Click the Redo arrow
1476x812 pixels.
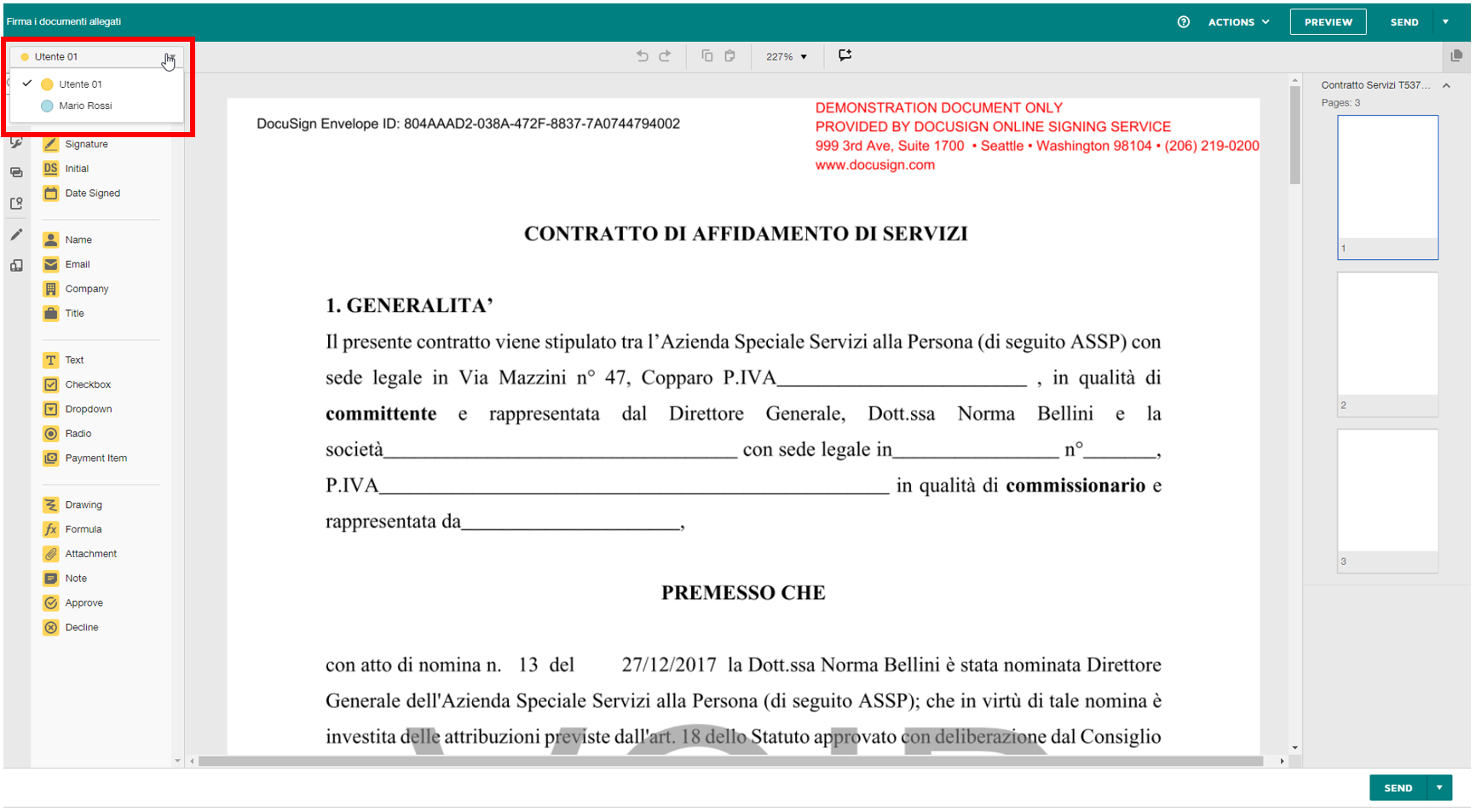tap(666, 56)
